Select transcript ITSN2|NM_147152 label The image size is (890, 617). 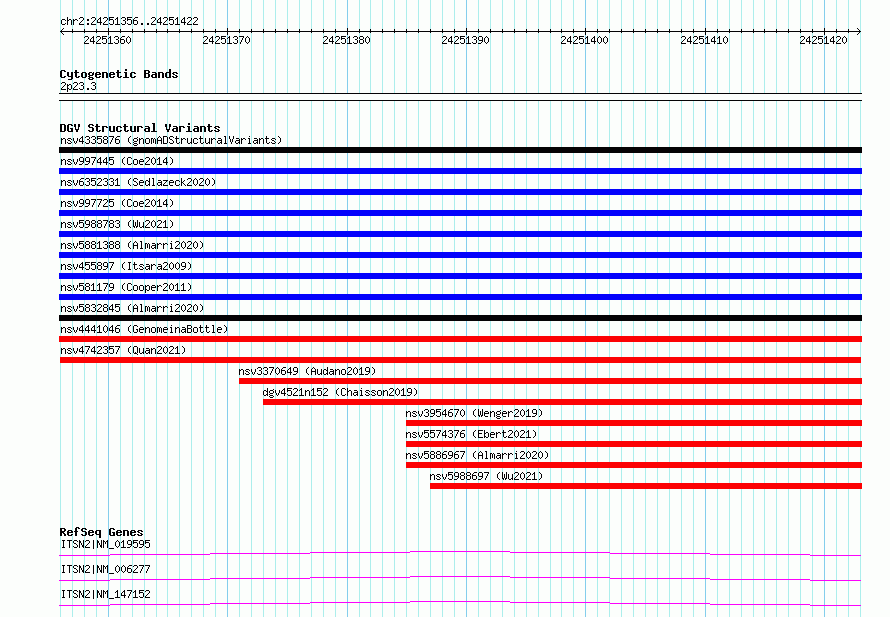tap(106, 594)
